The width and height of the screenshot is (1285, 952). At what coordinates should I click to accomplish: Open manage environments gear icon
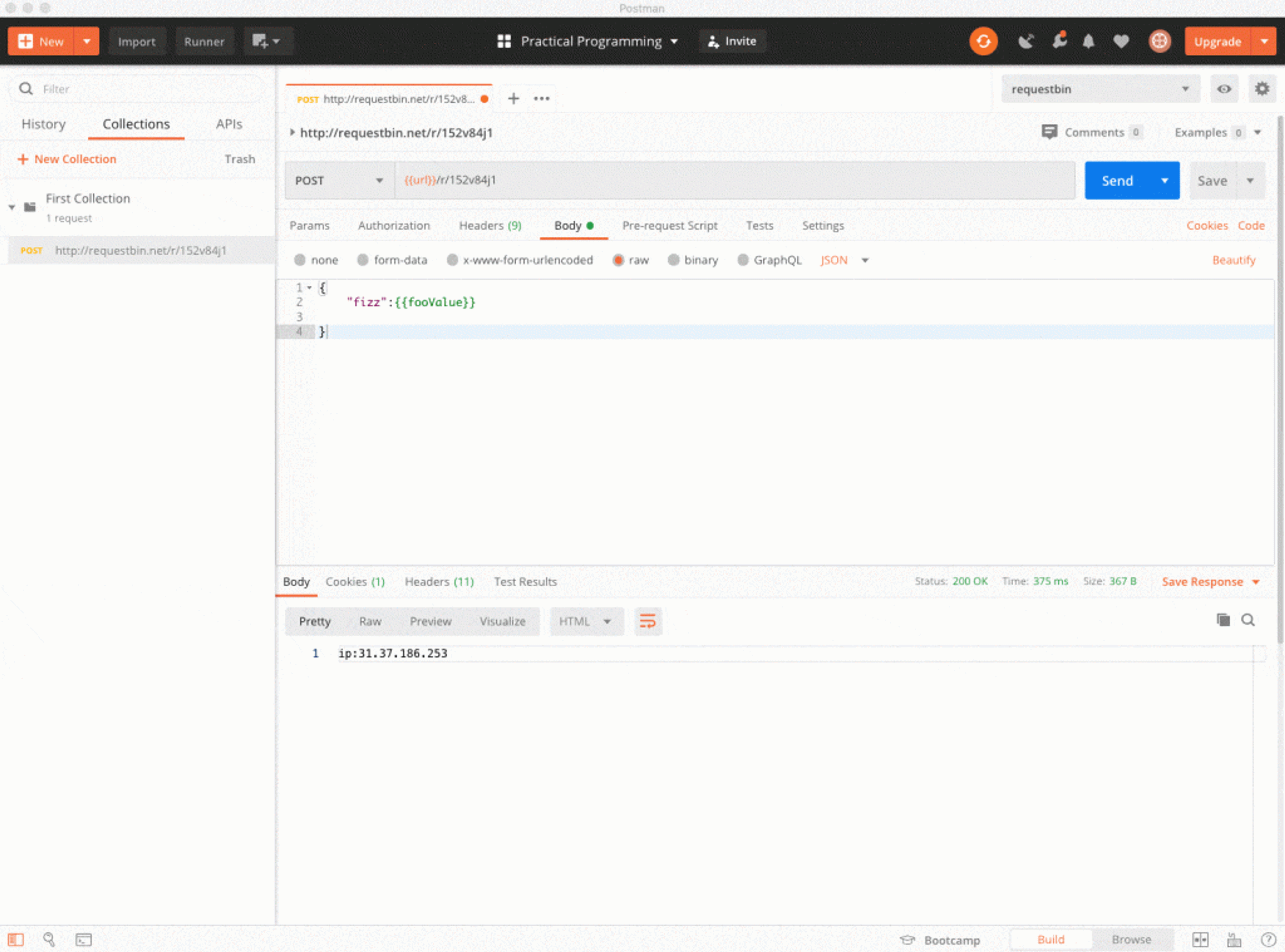[1262, 89]
